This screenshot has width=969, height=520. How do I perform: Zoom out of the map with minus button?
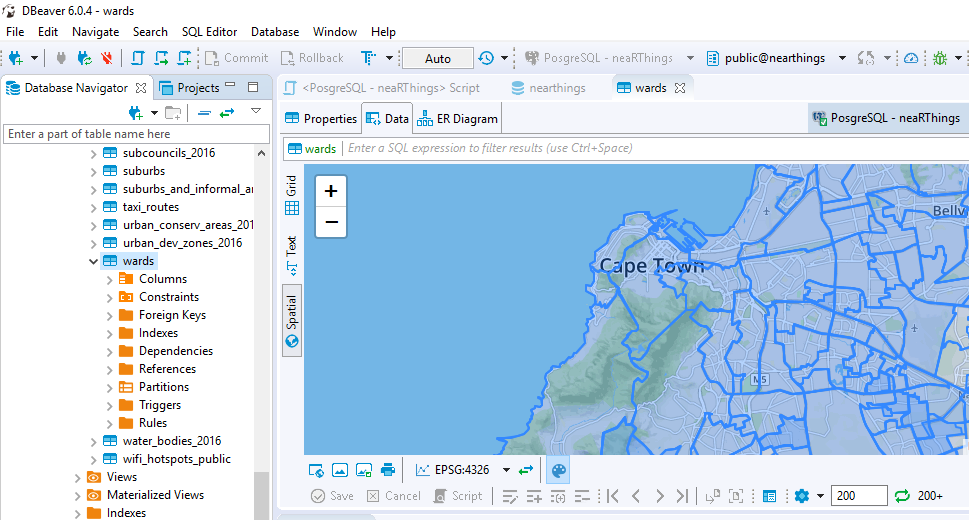click(x=331, y=222)
